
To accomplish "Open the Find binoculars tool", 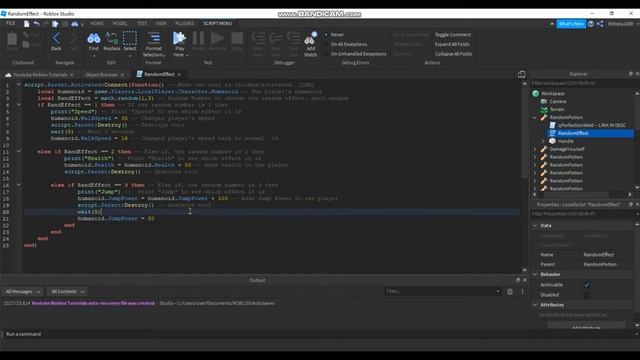I will pos(93,38).
